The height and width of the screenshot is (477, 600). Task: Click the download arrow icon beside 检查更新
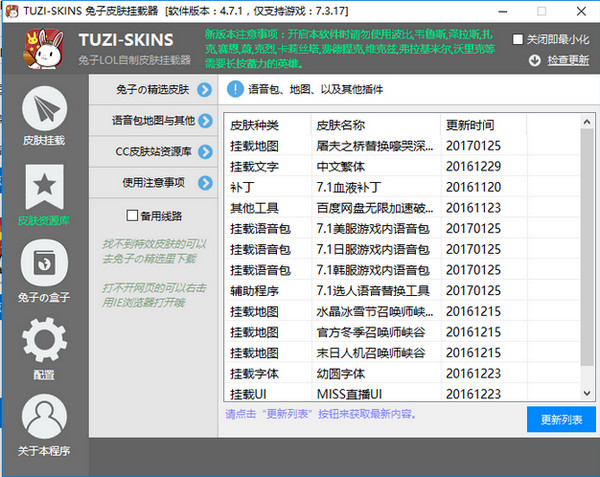click(x=535, y=60)
